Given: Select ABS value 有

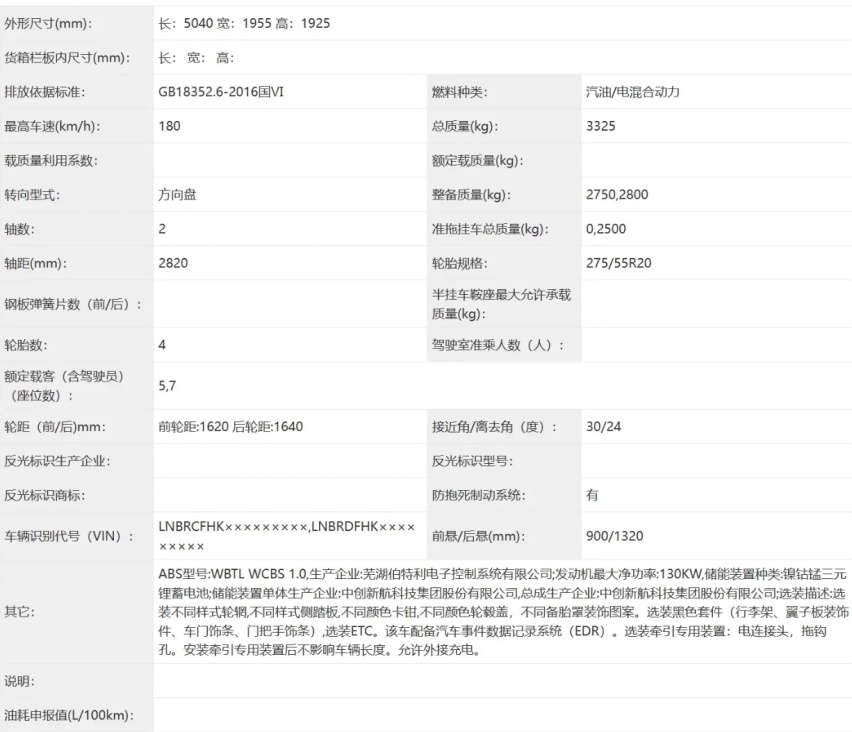Looking at the screenshot, I should pos(592,495).
